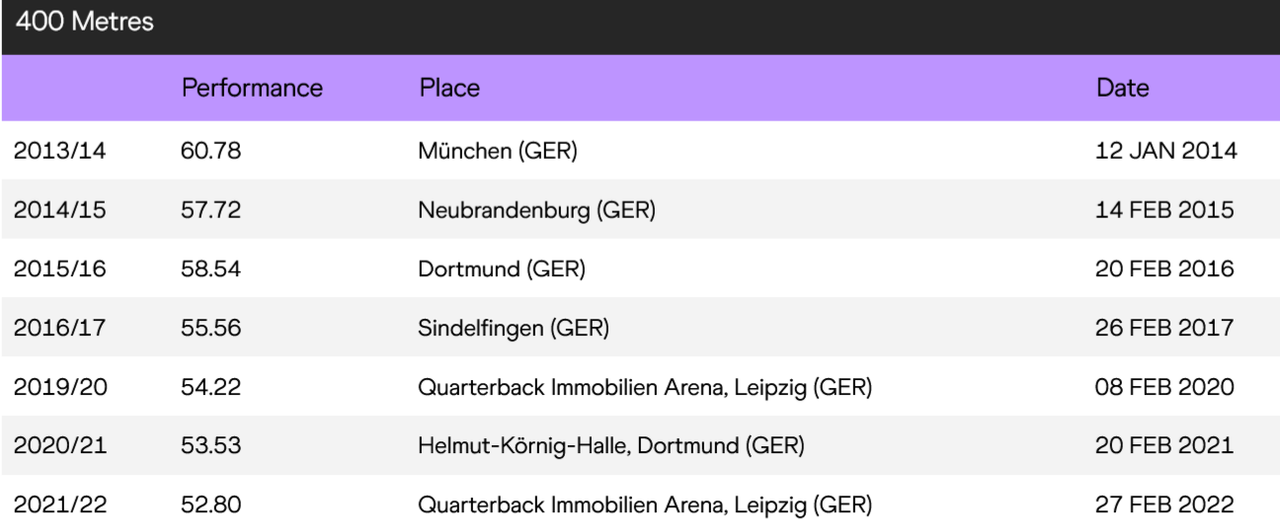Select München (GER) place entry
Screen dimensions: 1280x527
coord(498,151)
